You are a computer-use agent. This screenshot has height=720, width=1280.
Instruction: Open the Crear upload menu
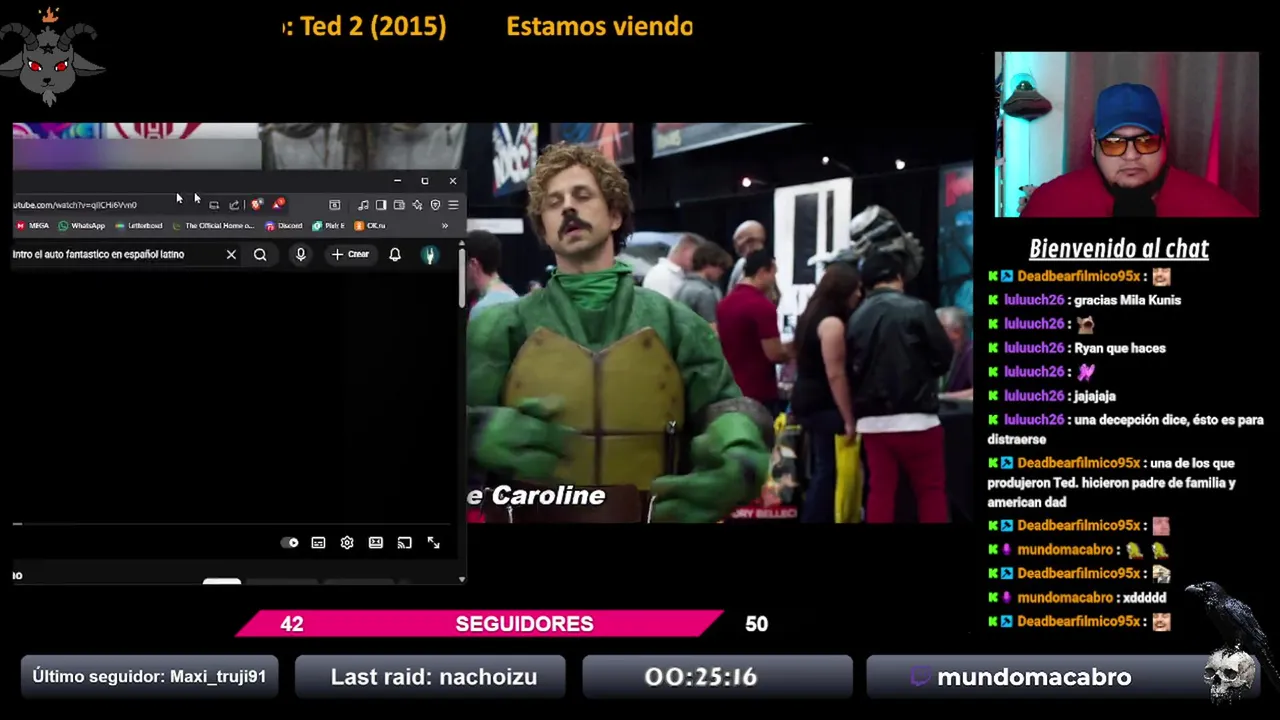tap(350, 254)
